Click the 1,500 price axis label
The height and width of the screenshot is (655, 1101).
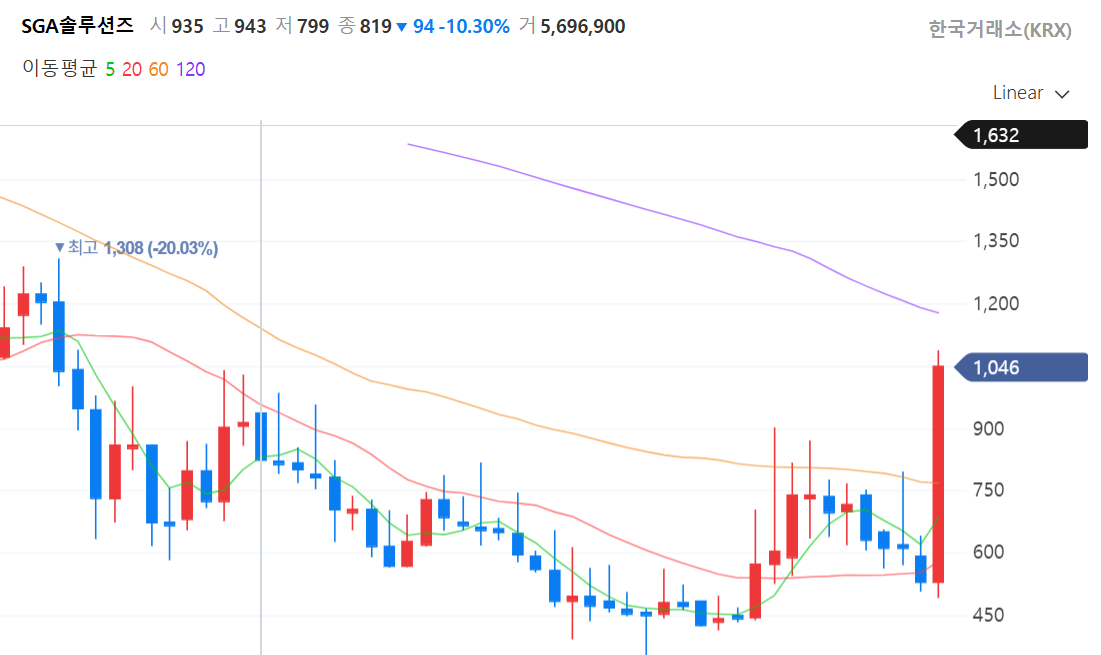[x=996, y=179]
